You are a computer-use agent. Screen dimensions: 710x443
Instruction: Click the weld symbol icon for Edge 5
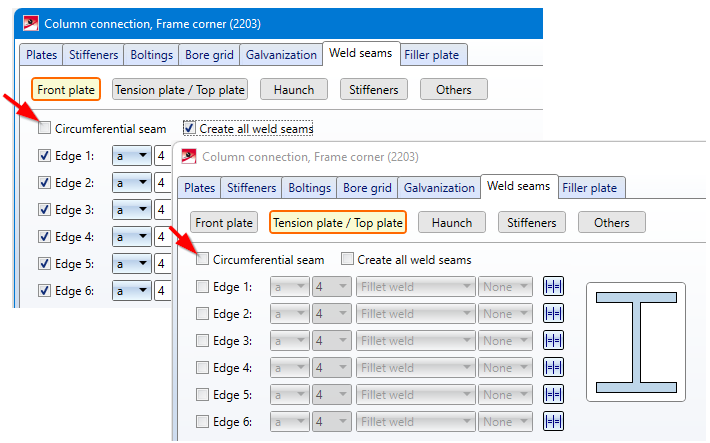point(554,395)
